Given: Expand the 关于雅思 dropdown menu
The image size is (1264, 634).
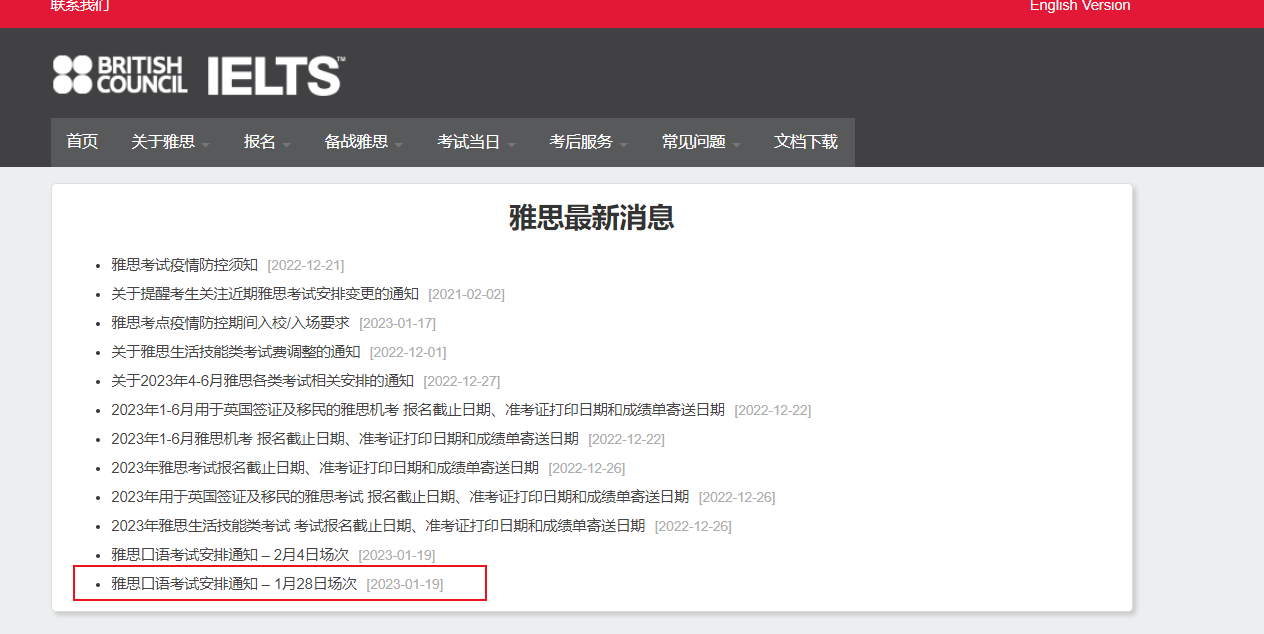Looking at the screenshot, I should point(170,142).
